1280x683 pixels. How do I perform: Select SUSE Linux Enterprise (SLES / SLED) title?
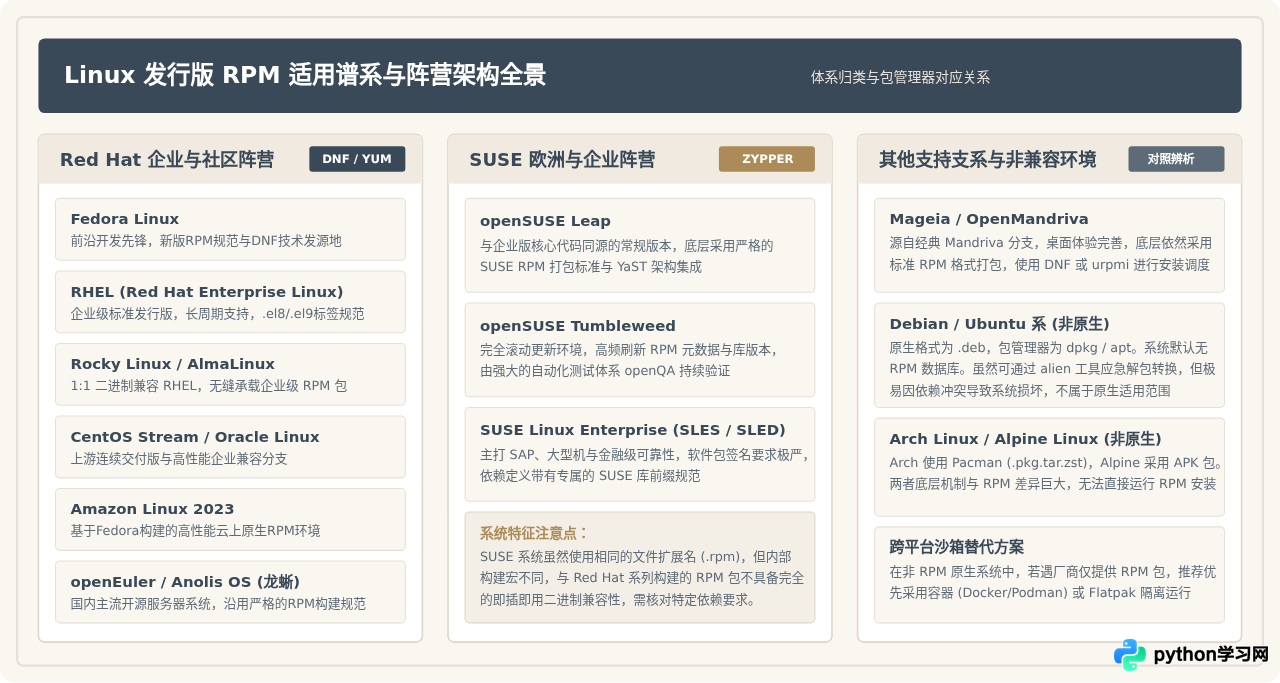click(x=633, y=430)
